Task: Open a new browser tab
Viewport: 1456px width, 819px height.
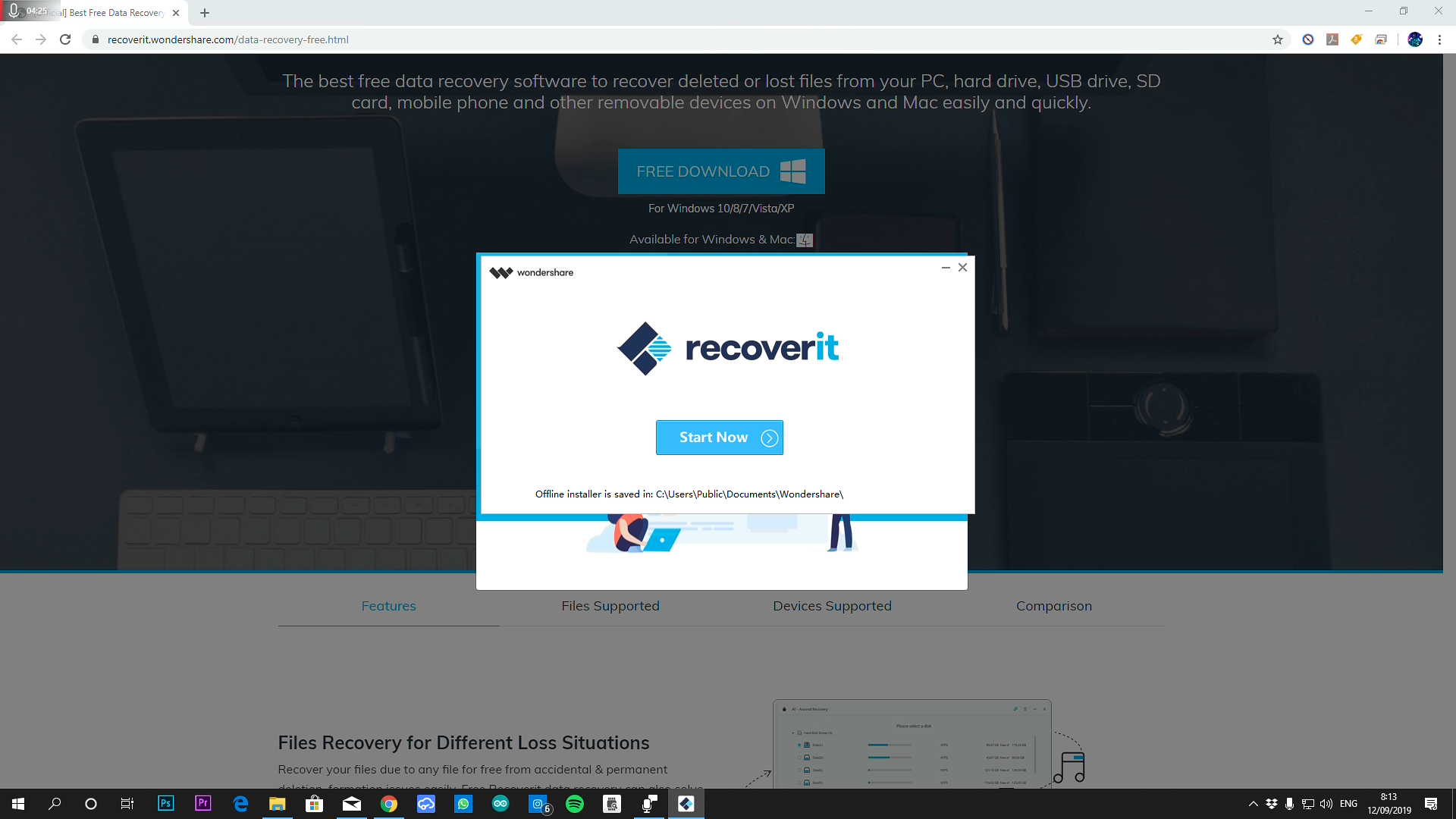Action: pos(205,13)
